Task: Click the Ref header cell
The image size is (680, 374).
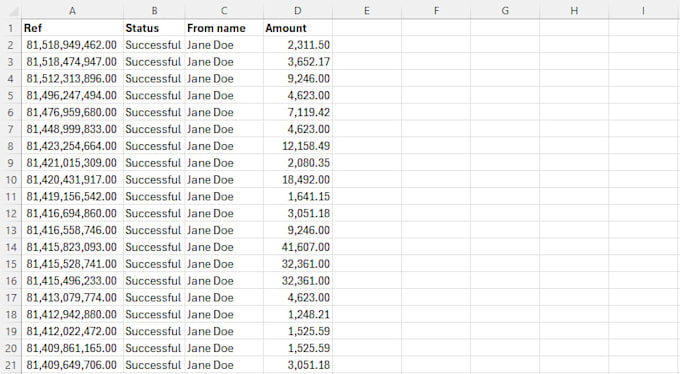Action: pyautogui.click(x=72, y=28)
